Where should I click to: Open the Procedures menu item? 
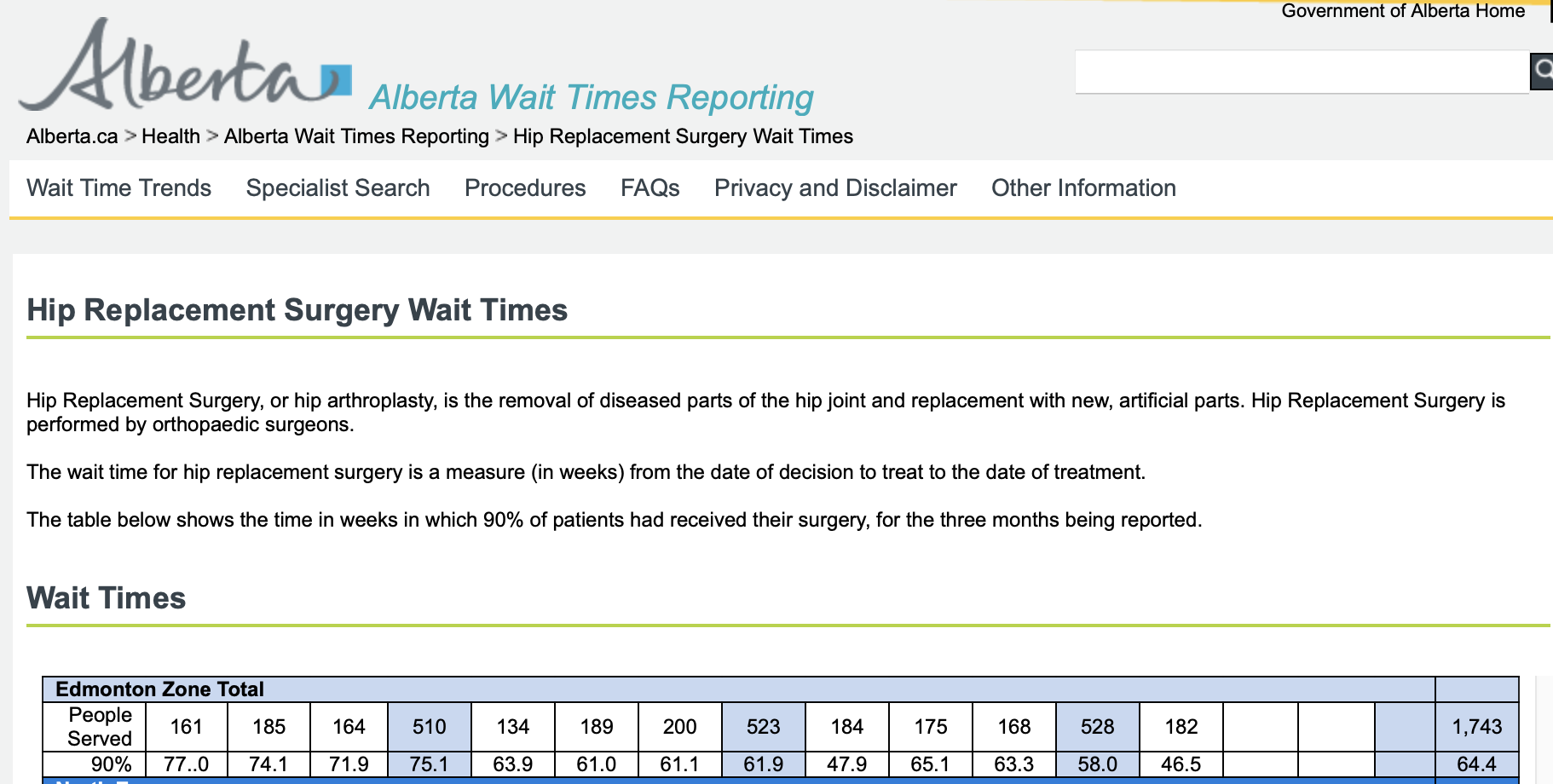tap(525, 187)
